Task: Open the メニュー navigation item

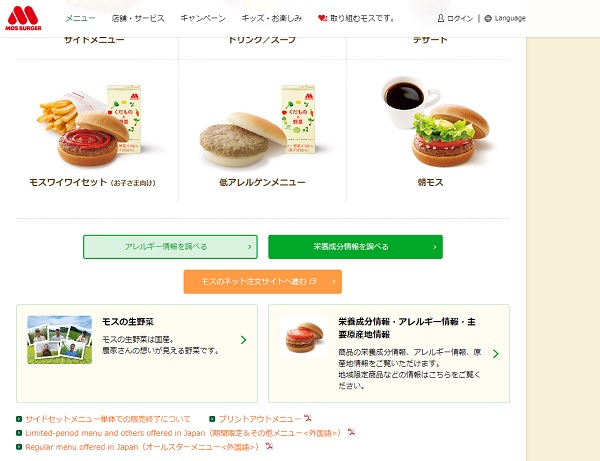Action: click(x=80, y=18)
